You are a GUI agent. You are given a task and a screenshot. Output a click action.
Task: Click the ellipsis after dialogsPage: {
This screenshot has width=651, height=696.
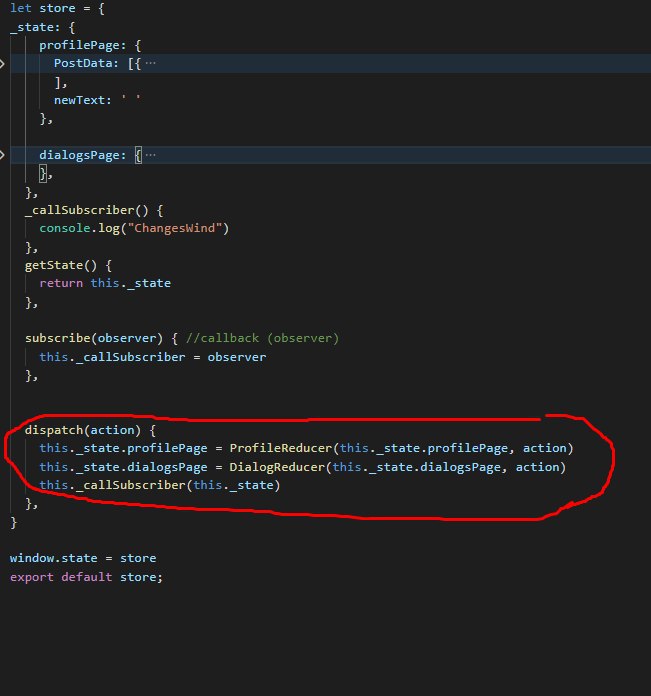click(x=150, y=155)
